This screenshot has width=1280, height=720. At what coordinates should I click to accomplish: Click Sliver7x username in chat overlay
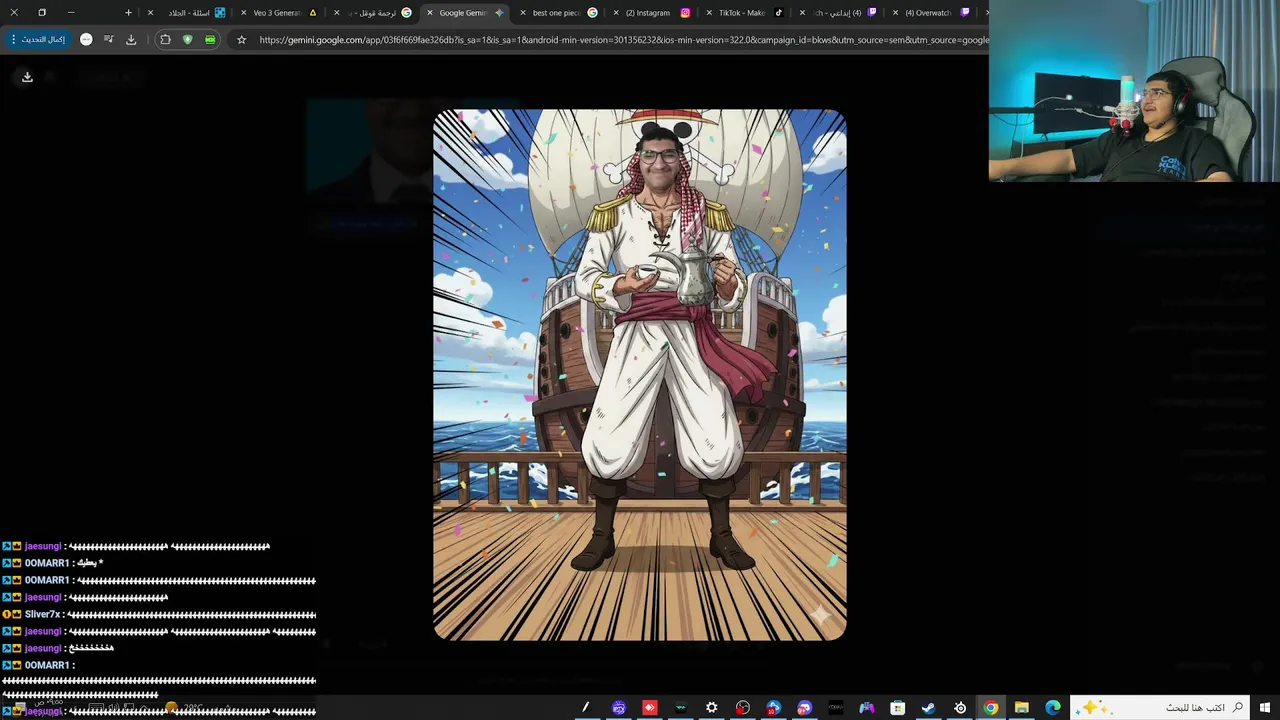click(x=42, y=615)
